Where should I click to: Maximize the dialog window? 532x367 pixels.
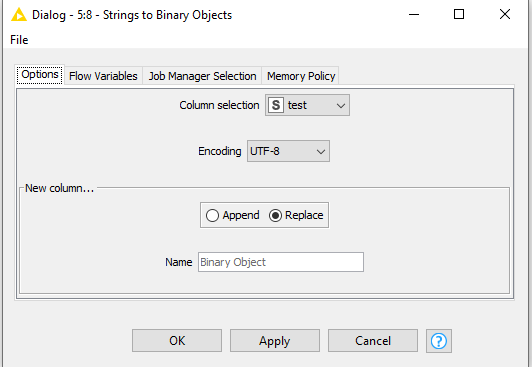(x=459, y=14)
